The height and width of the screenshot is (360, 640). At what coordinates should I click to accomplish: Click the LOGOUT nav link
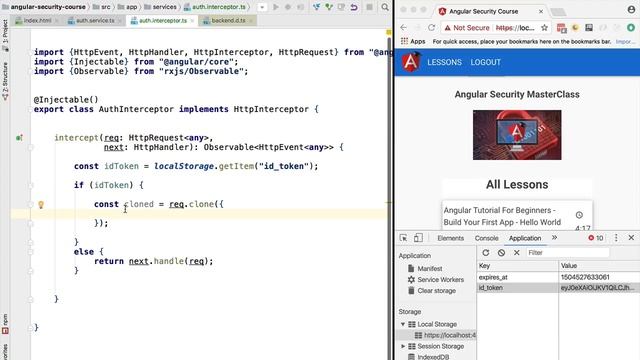(x=485, y=62)
